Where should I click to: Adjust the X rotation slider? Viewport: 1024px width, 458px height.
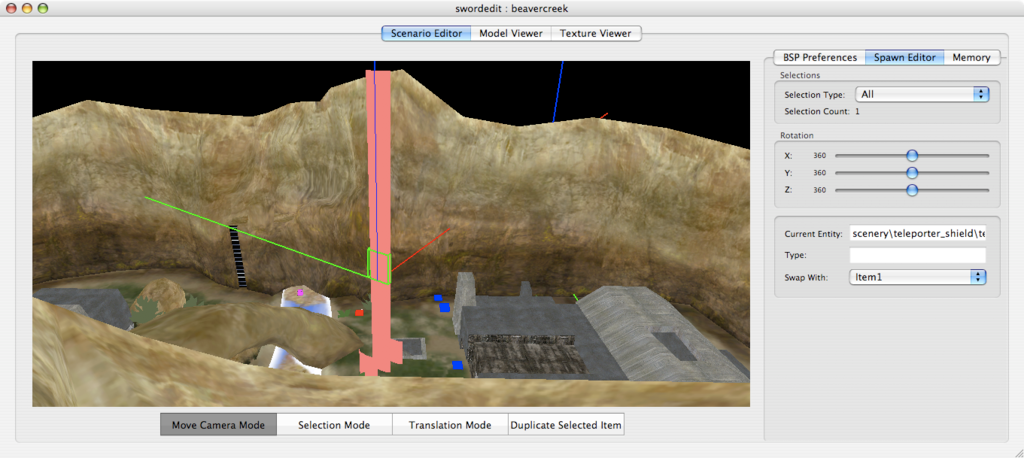click(912, 155)
